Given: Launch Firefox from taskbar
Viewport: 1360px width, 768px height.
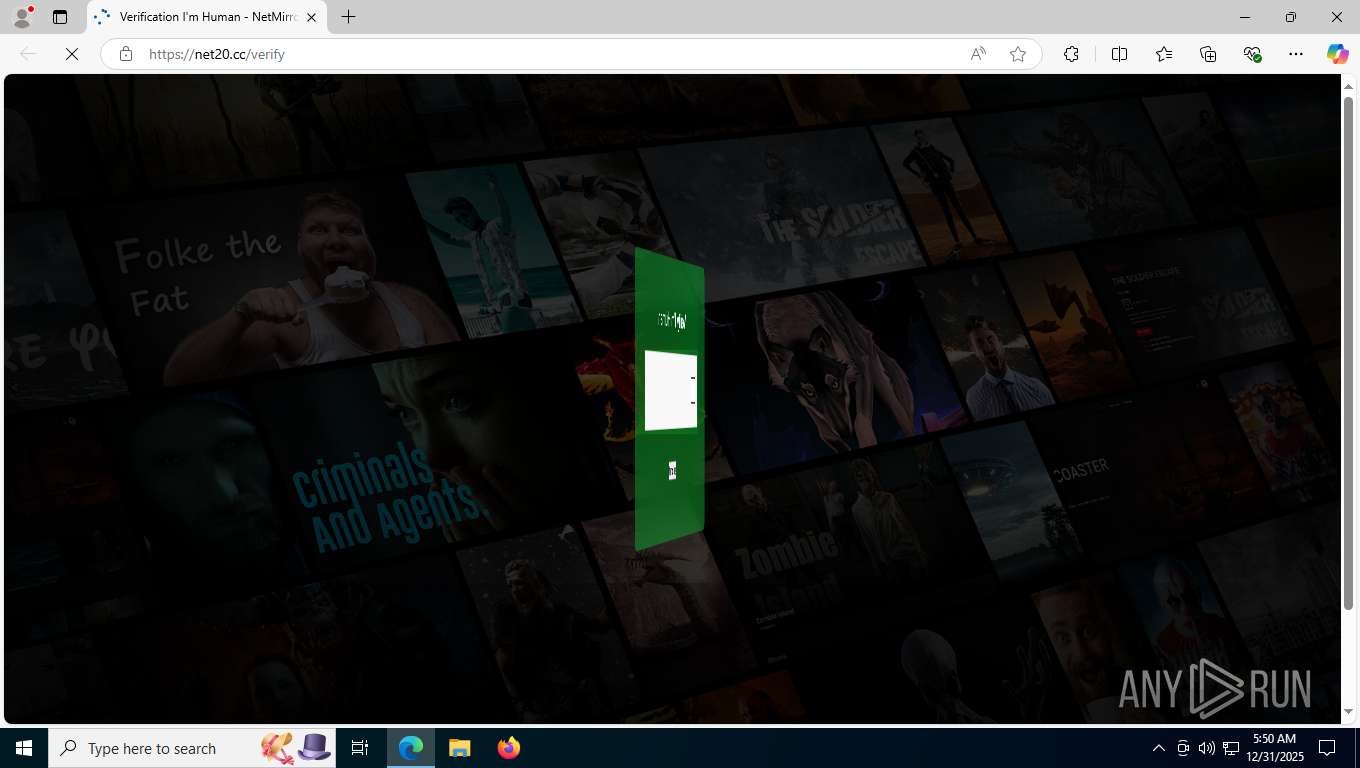Looking at the screenshot, I should tap(508, 748).
